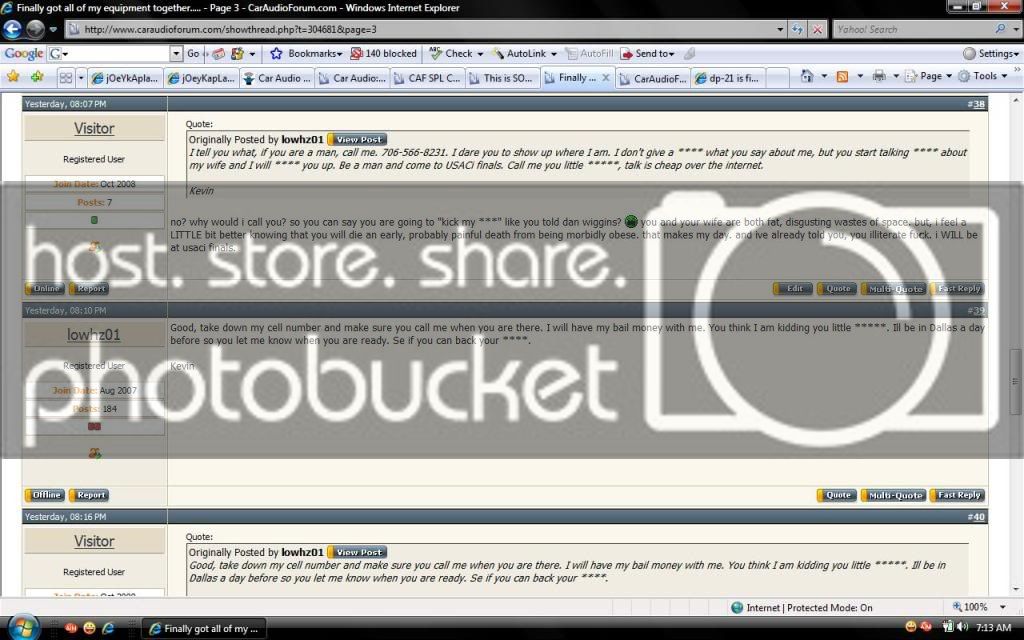Open the search provider dropdown arrow
1024x640 pixels.
pyautogui.click(x=1016, y=29)
